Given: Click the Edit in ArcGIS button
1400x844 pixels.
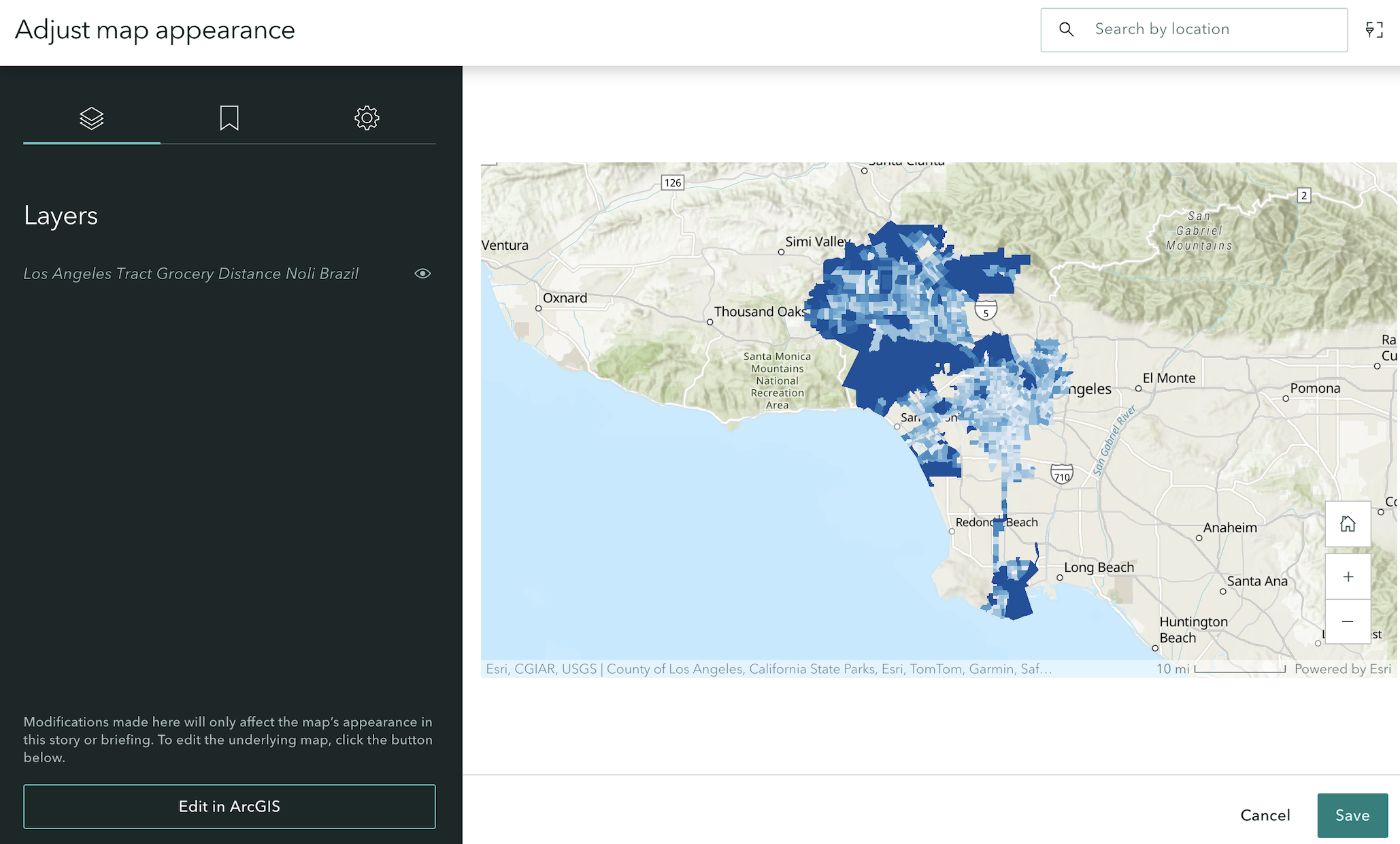Looking at the screenshot, I should [229, 807].
